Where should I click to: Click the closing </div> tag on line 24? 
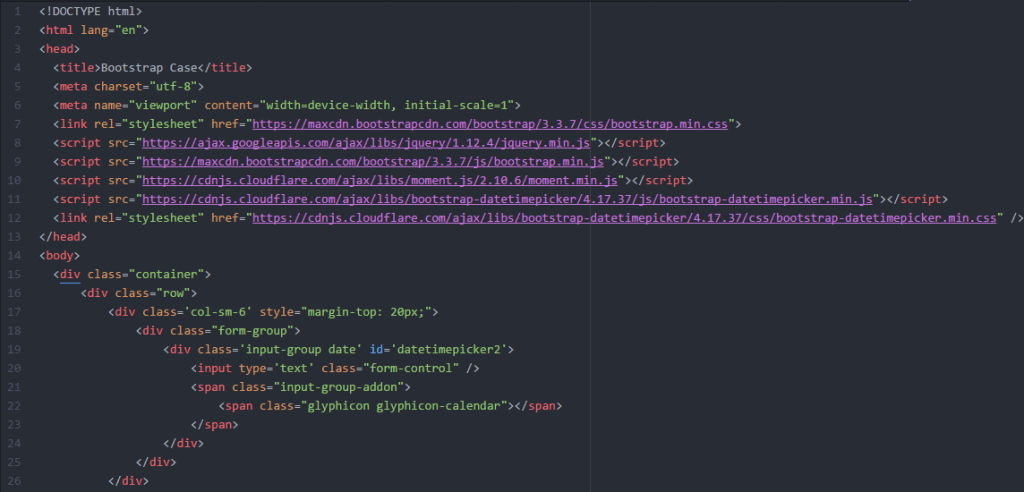(184, 444)
